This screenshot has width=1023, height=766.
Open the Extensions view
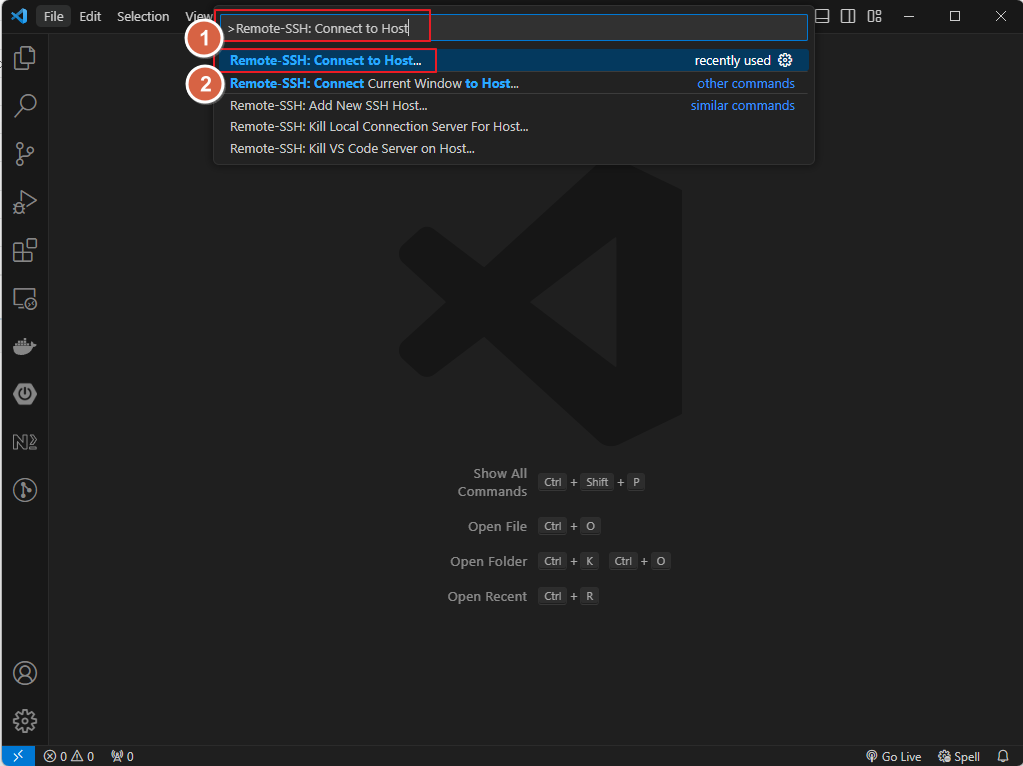(x=25, y=251)
